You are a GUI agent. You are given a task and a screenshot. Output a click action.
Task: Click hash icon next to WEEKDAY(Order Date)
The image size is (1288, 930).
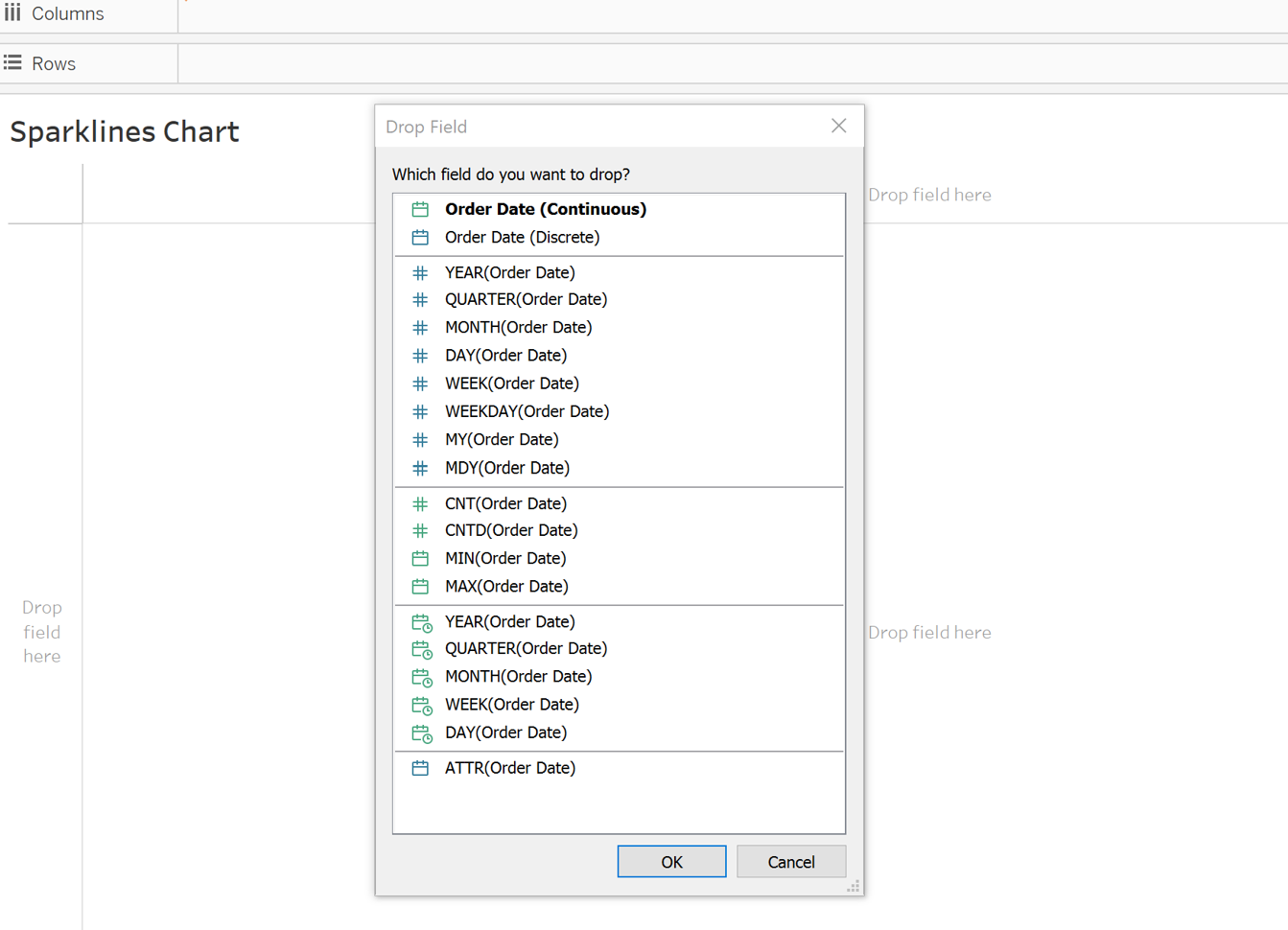point(420,411)
